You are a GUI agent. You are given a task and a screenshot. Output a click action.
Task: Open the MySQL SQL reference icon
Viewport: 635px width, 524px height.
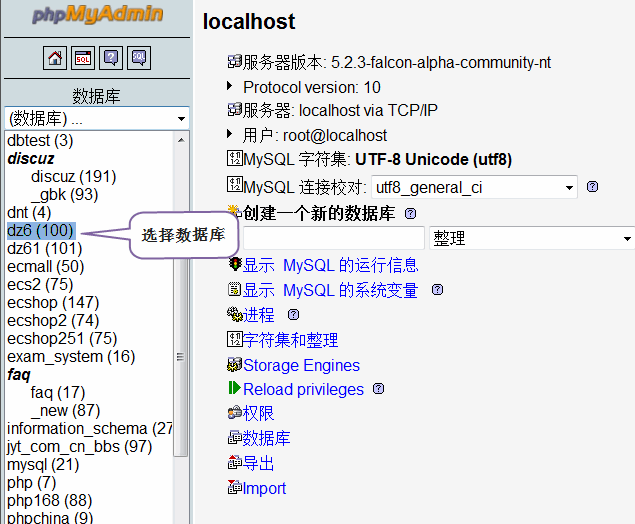pyautogui.click(x=139, y=58)
